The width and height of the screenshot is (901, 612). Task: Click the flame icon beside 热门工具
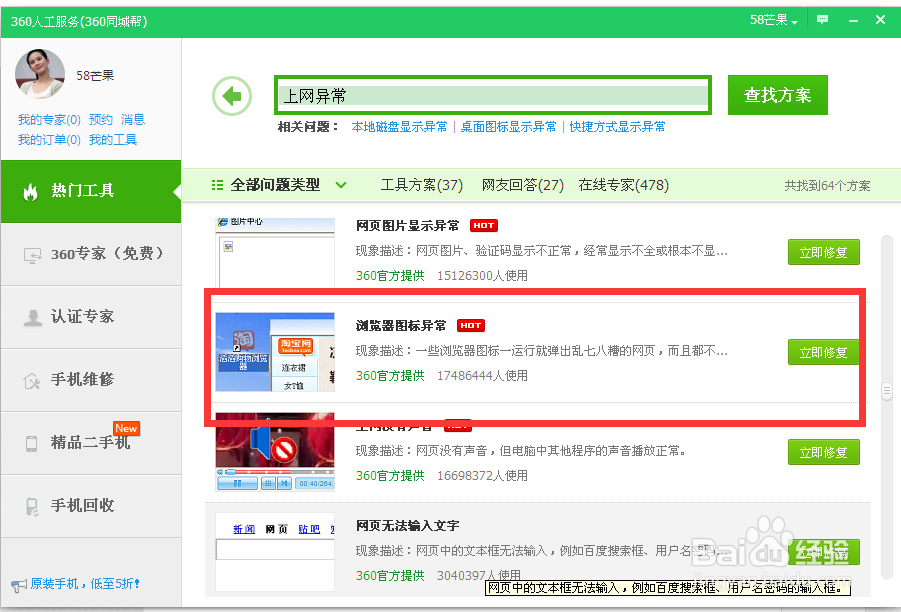[30, 191]
